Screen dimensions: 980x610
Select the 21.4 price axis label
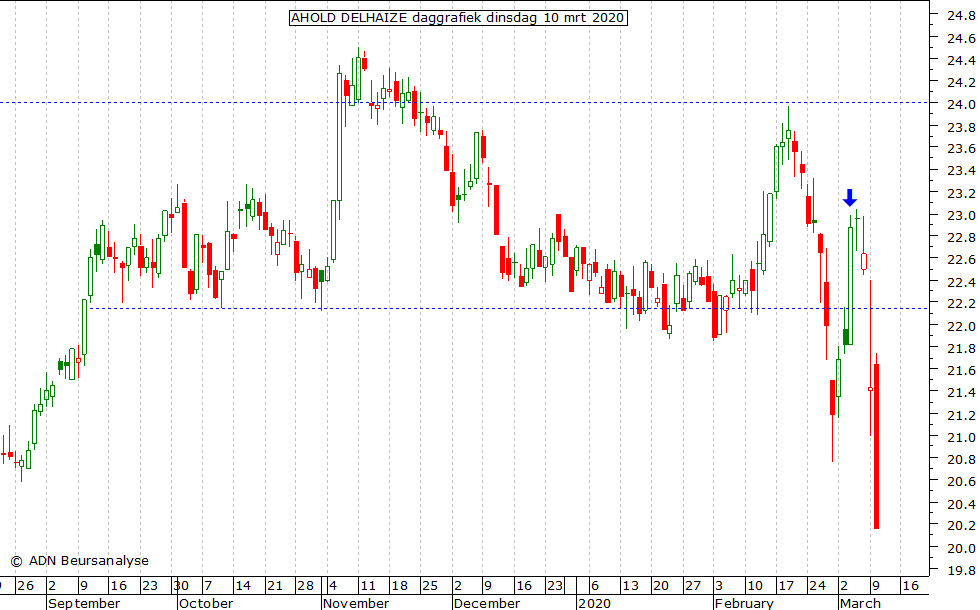pyautogui.click(x=961, y=392)
